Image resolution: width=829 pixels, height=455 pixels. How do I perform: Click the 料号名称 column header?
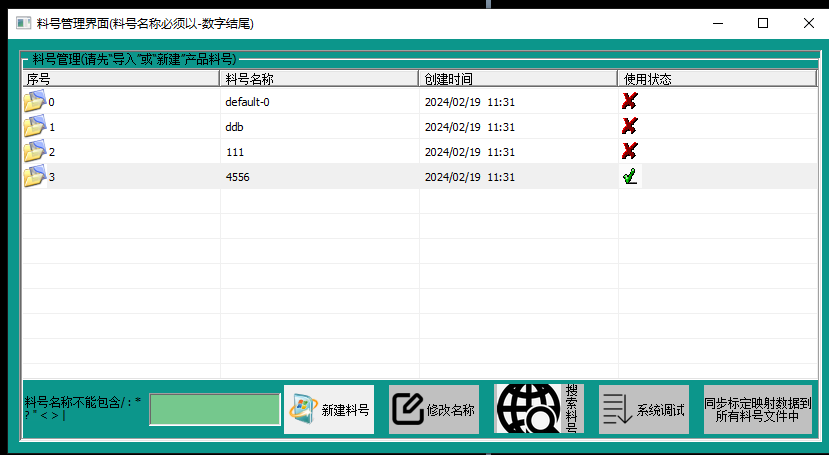tap(318, 78)
